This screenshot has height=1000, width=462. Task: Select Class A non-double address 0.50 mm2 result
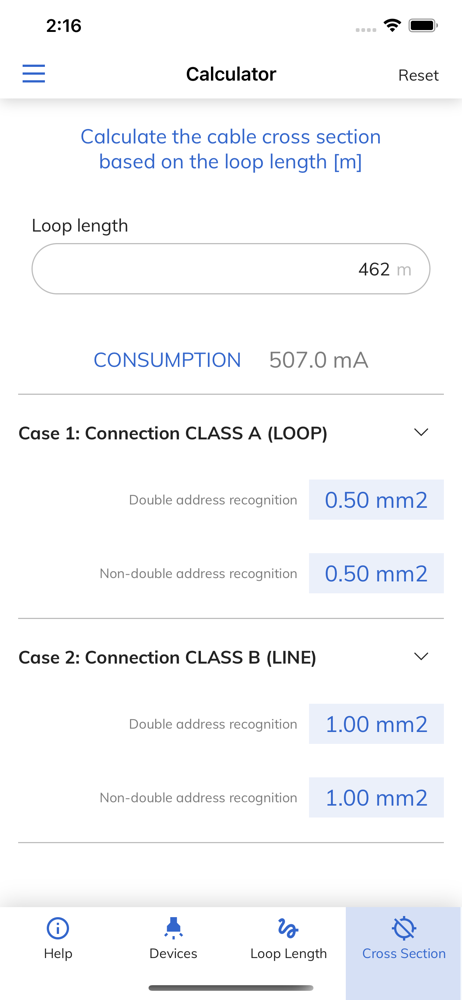[x=376, y=573]
